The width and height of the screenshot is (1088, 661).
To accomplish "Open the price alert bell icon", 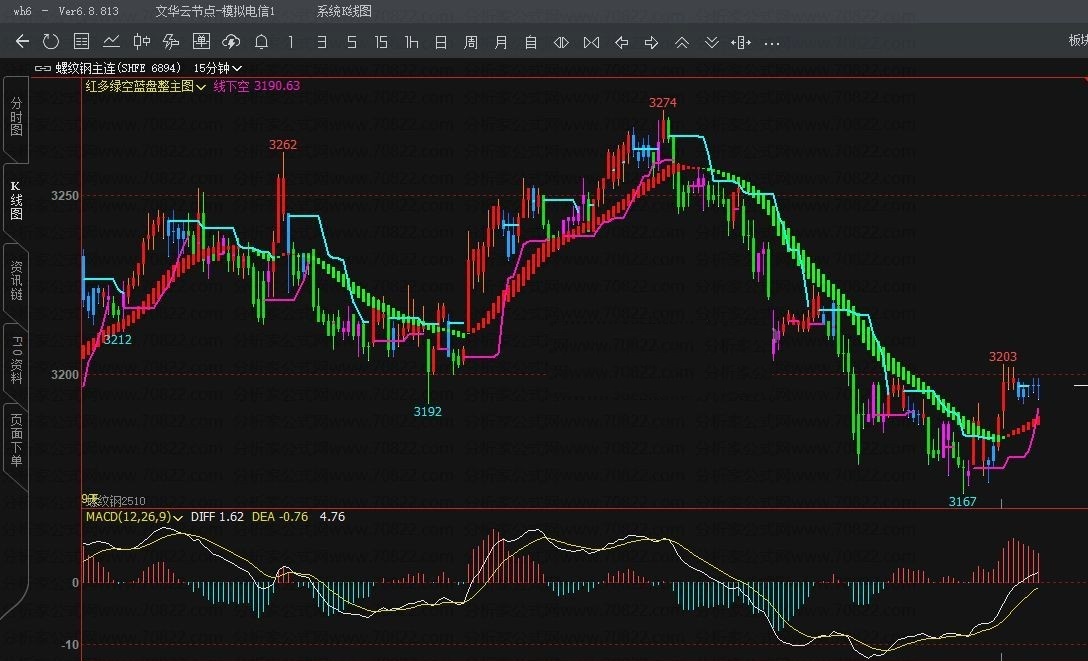I will click(262, 42).
